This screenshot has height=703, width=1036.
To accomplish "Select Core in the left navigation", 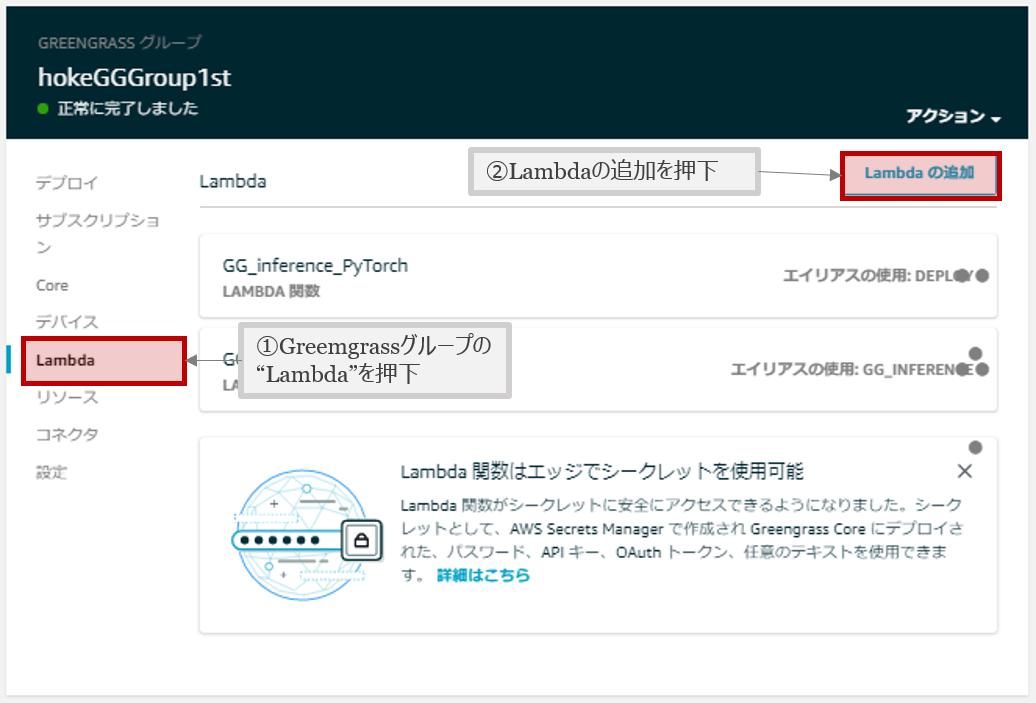I will click(52, 285).
